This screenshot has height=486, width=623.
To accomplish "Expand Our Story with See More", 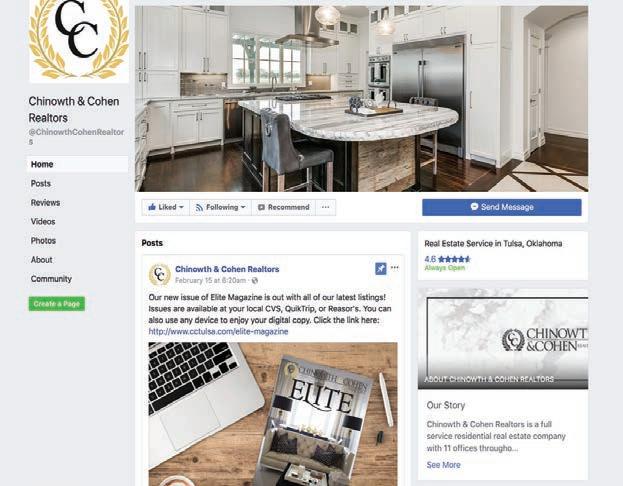I will click(x=443, y=465).
